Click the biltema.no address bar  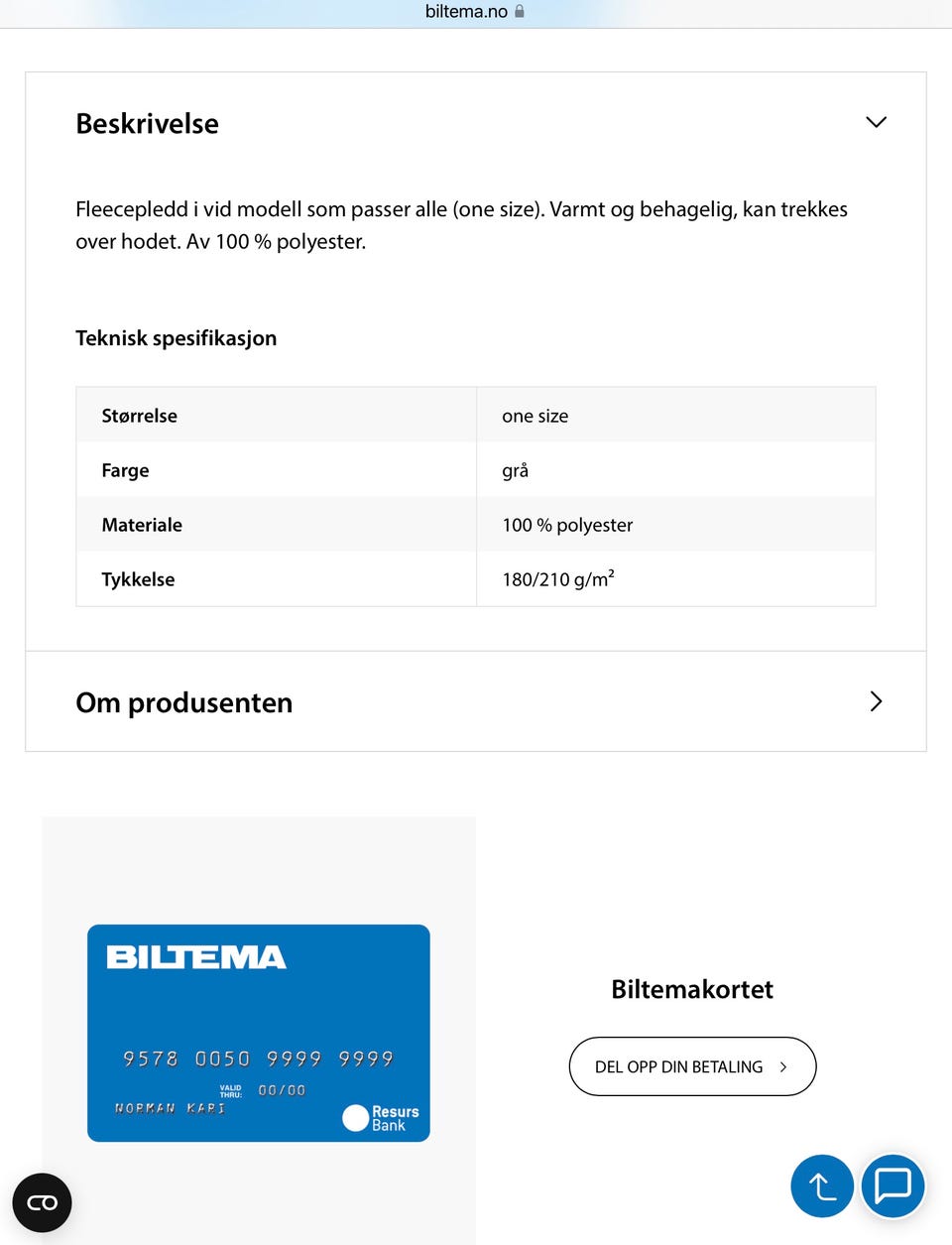466,11
